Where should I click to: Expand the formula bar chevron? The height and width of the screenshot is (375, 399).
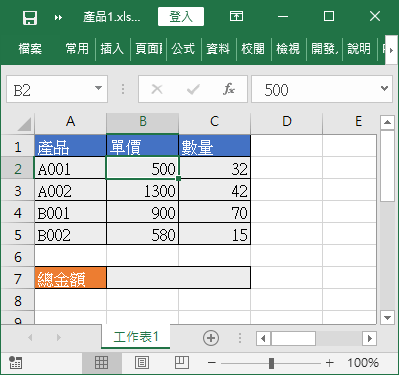[x=385, y=89]
